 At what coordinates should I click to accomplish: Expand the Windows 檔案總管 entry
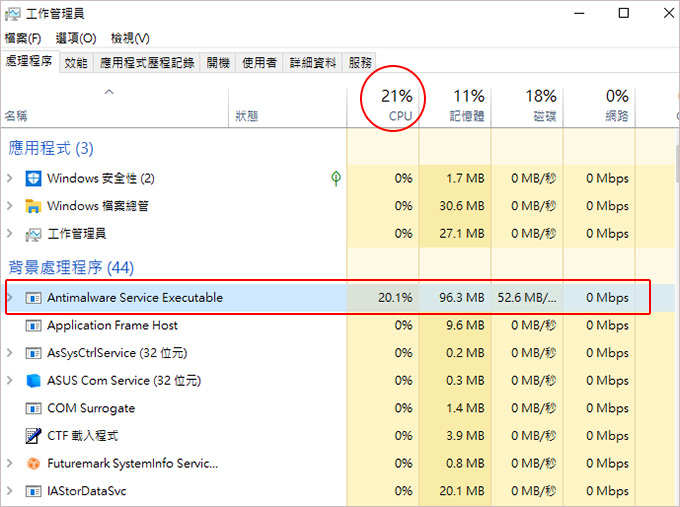point(10,206)
